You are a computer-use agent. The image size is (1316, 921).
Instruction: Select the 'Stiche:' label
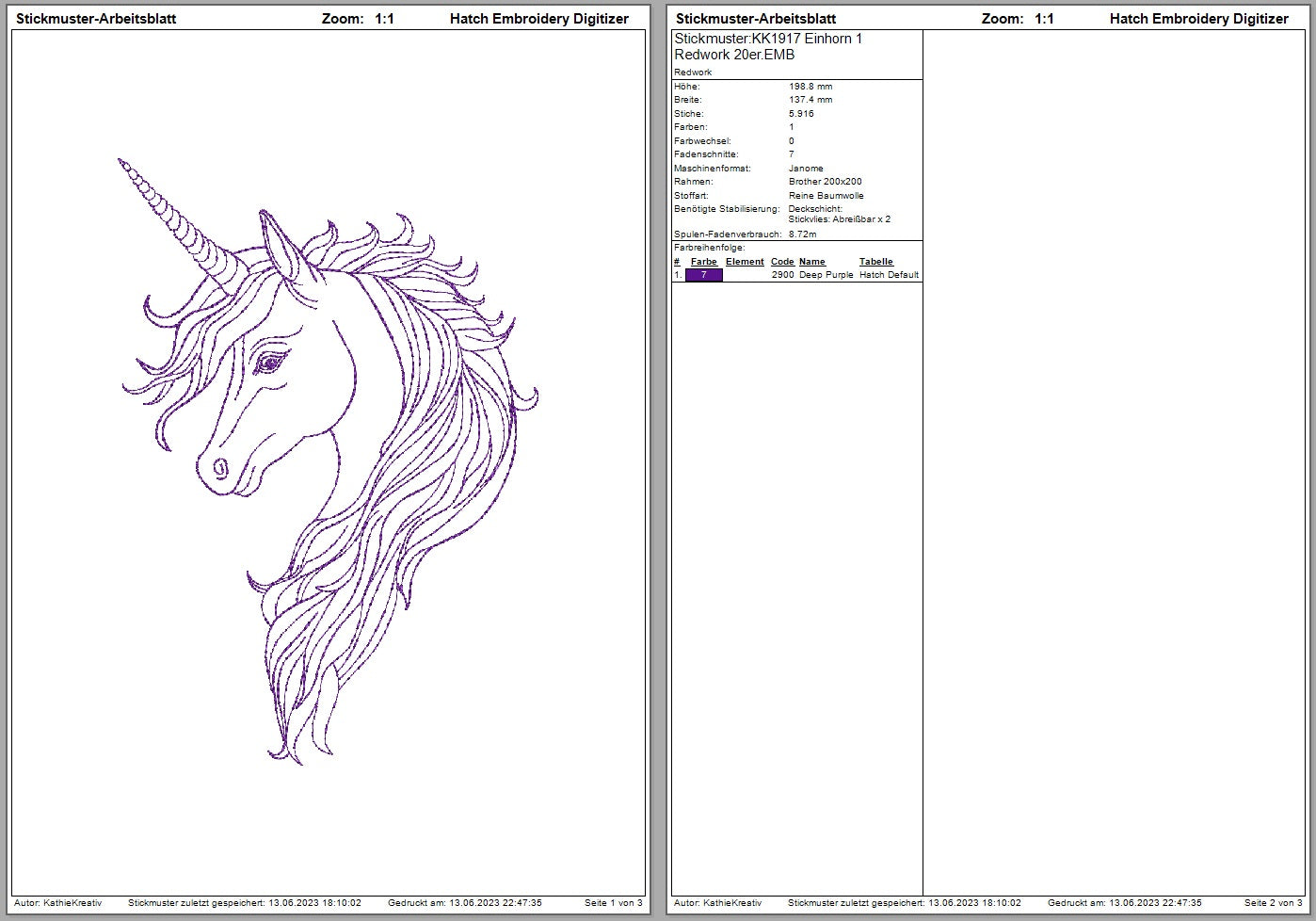click(x=688, y=114)
